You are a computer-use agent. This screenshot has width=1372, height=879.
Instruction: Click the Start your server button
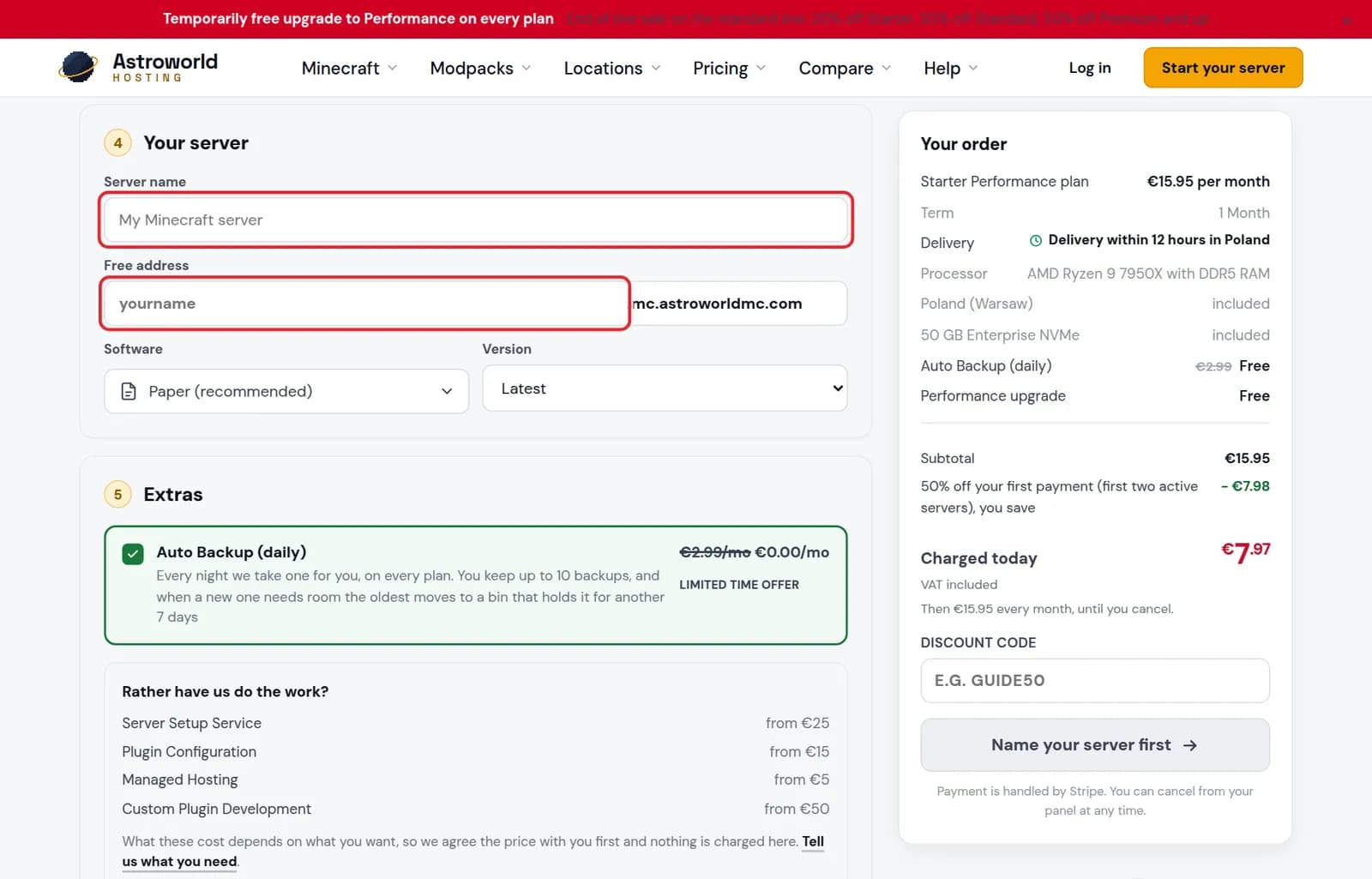pyautogui.click(x=1223, y=68)
